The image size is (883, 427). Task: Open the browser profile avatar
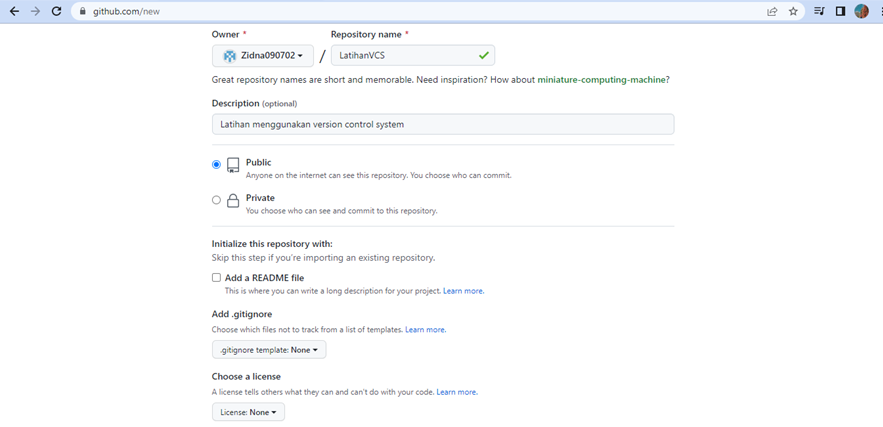tap(862, 11)
